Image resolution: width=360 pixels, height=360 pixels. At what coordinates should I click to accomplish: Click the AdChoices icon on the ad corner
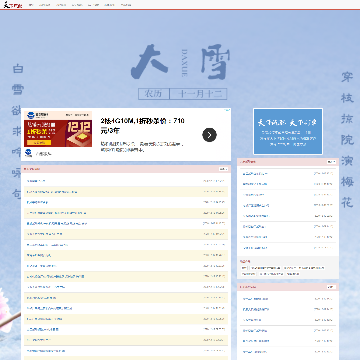[228, 110]
